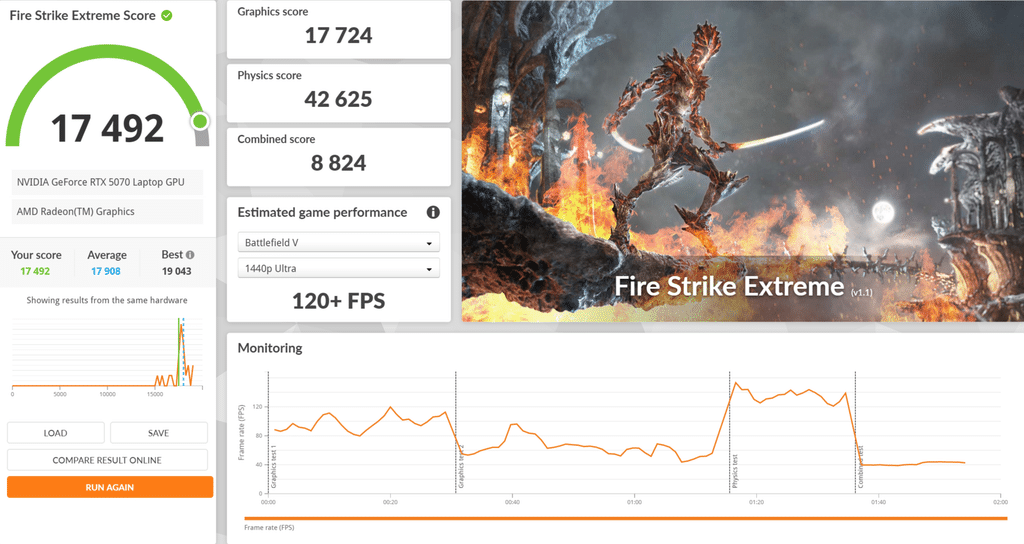Click the Monitoring section heading
1024x544 pixels.
(x=270, y=348)
